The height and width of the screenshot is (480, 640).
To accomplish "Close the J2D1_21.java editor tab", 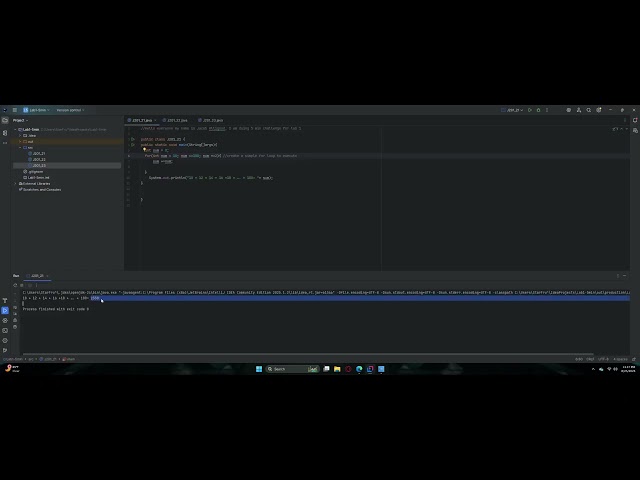I will (156, 120).
